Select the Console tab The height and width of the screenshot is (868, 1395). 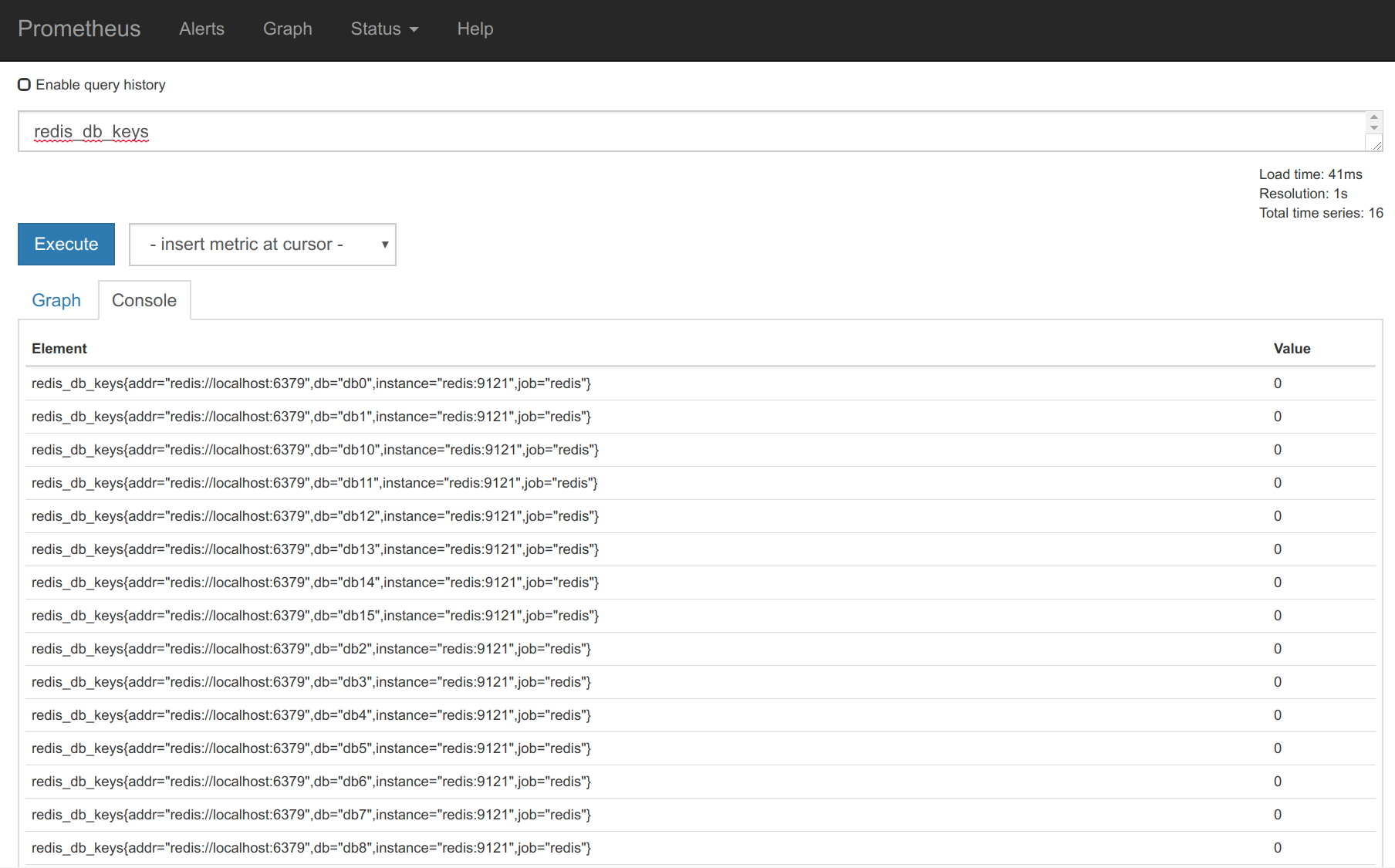click(x=144, y=300)
